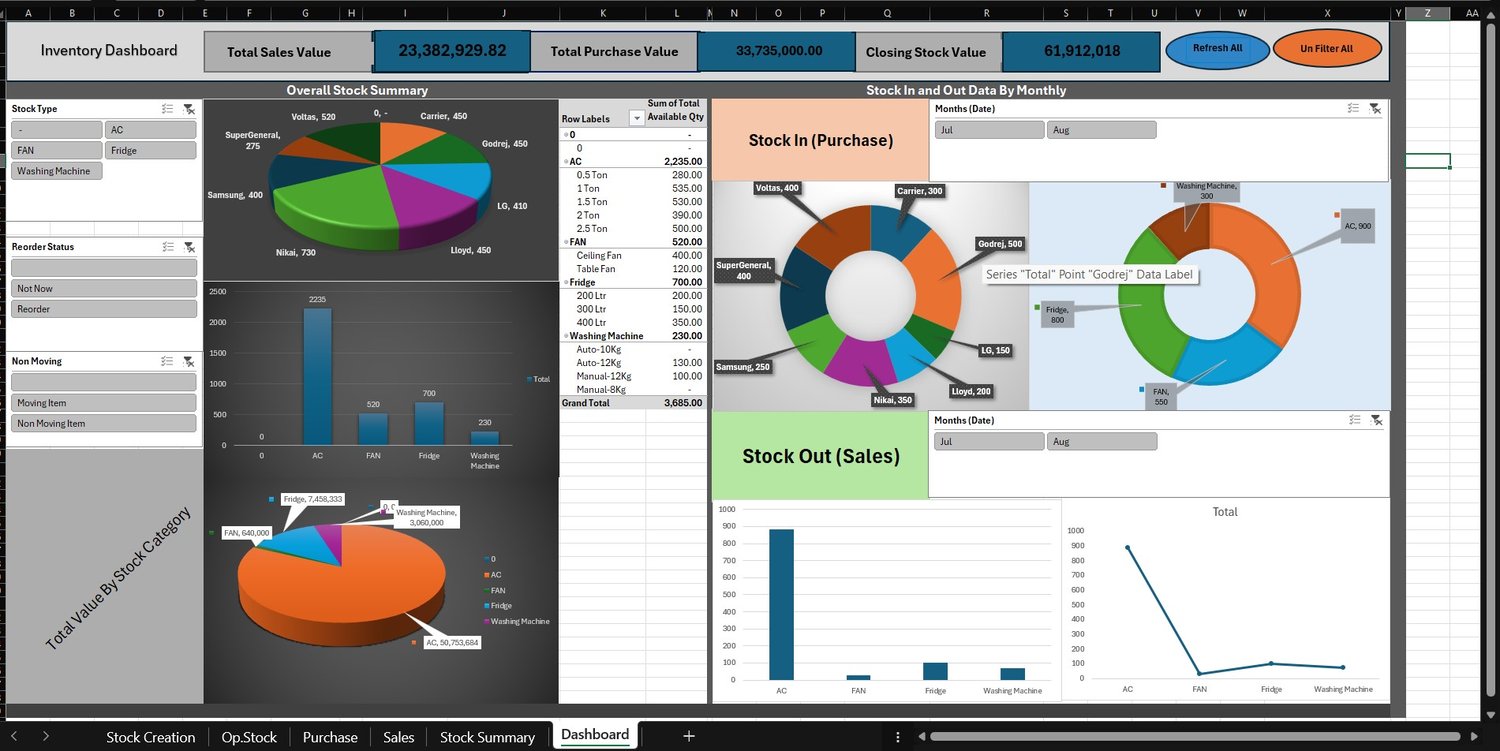
Task: Clear filter on Stock In Months slicer
Action: (x=1375, y=108)
